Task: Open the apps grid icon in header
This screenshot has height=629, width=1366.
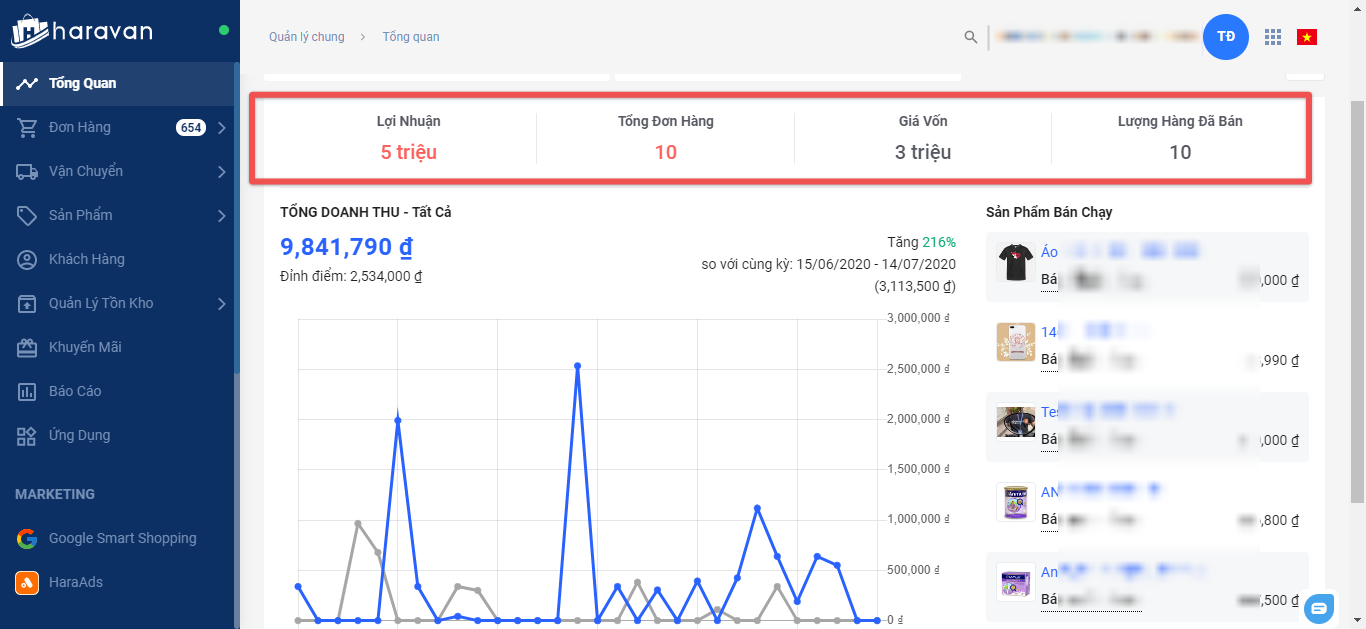Action: tap(1273, 37)
